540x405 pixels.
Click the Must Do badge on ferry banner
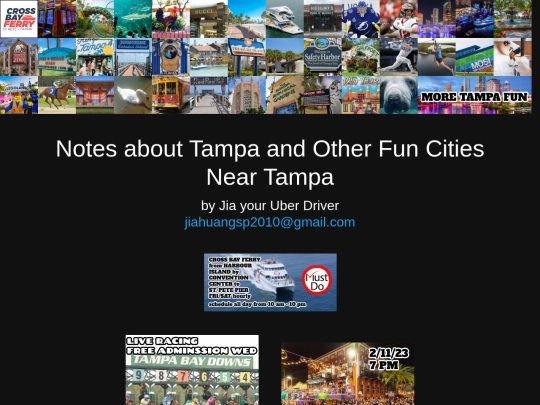pyautogui.click(x=317, y=280)
